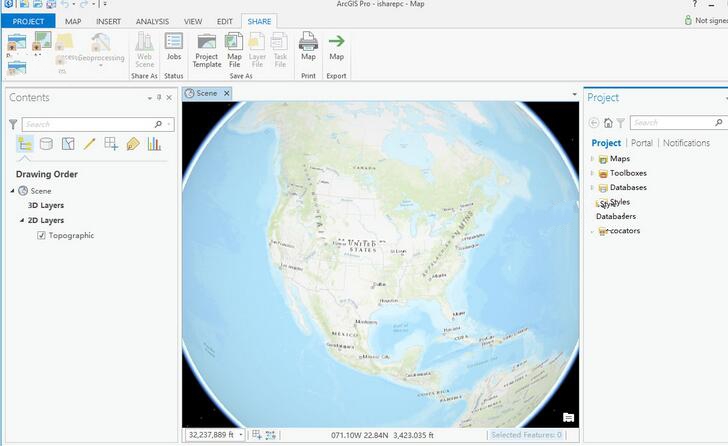The image size is (728, 446).
Task: Select List By Labeling tag icon
Action: [x=132, y=144]
